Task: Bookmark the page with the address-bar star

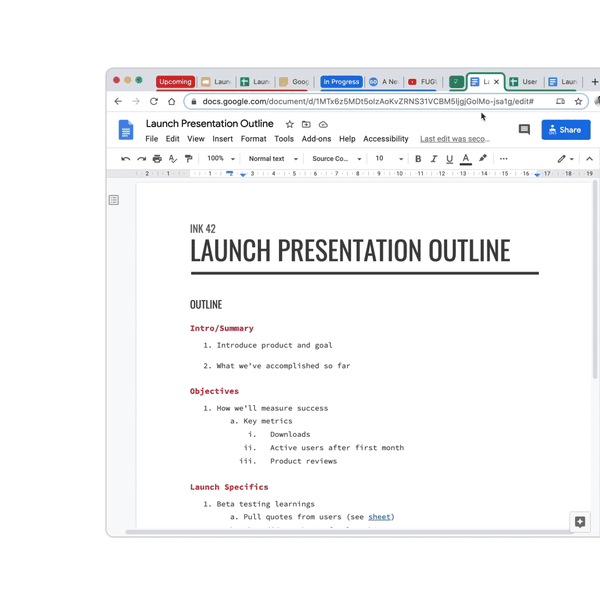Action: 578,101
